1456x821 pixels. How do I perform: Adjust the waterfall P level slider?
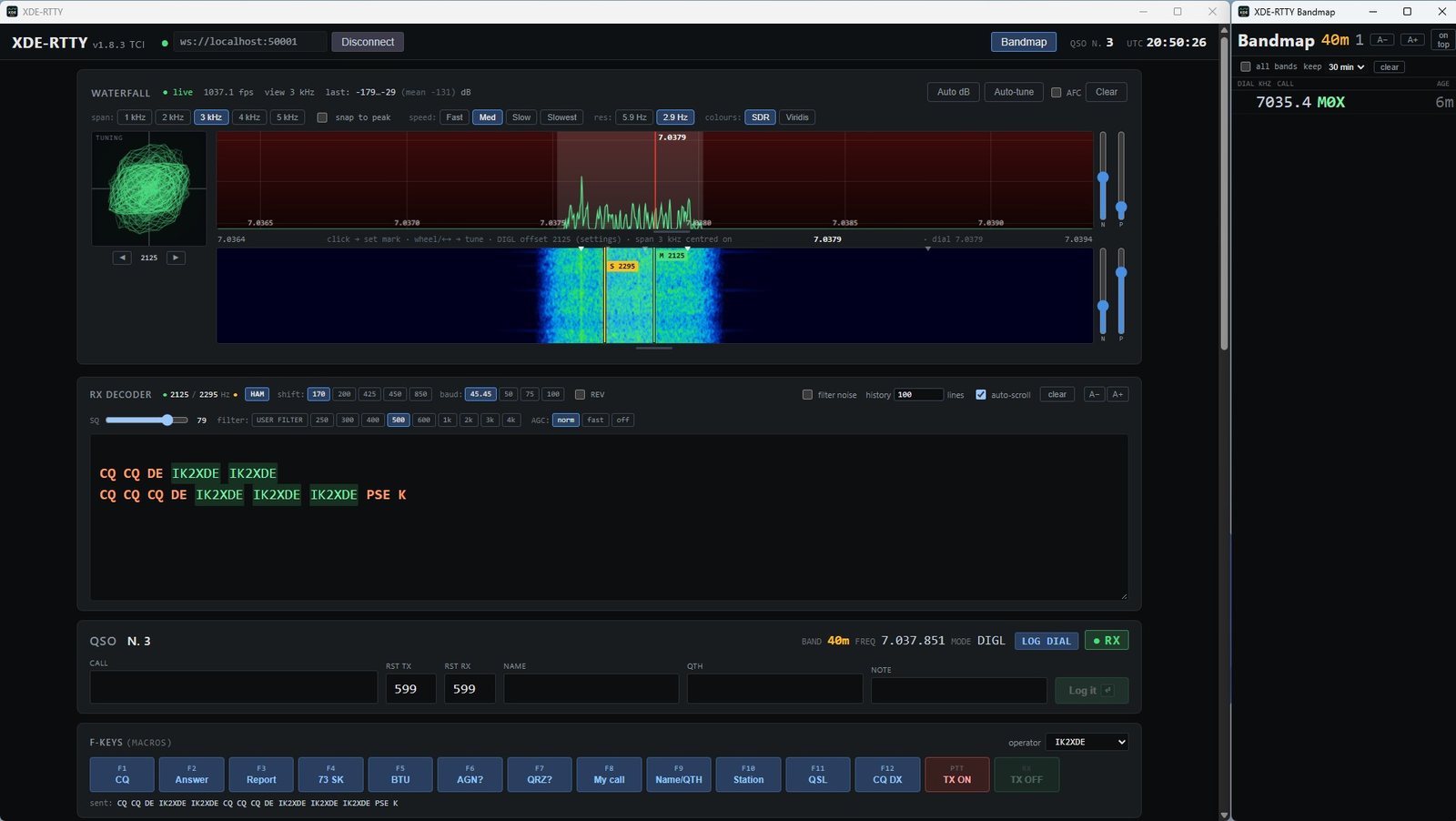click(x=1121, y=291)
